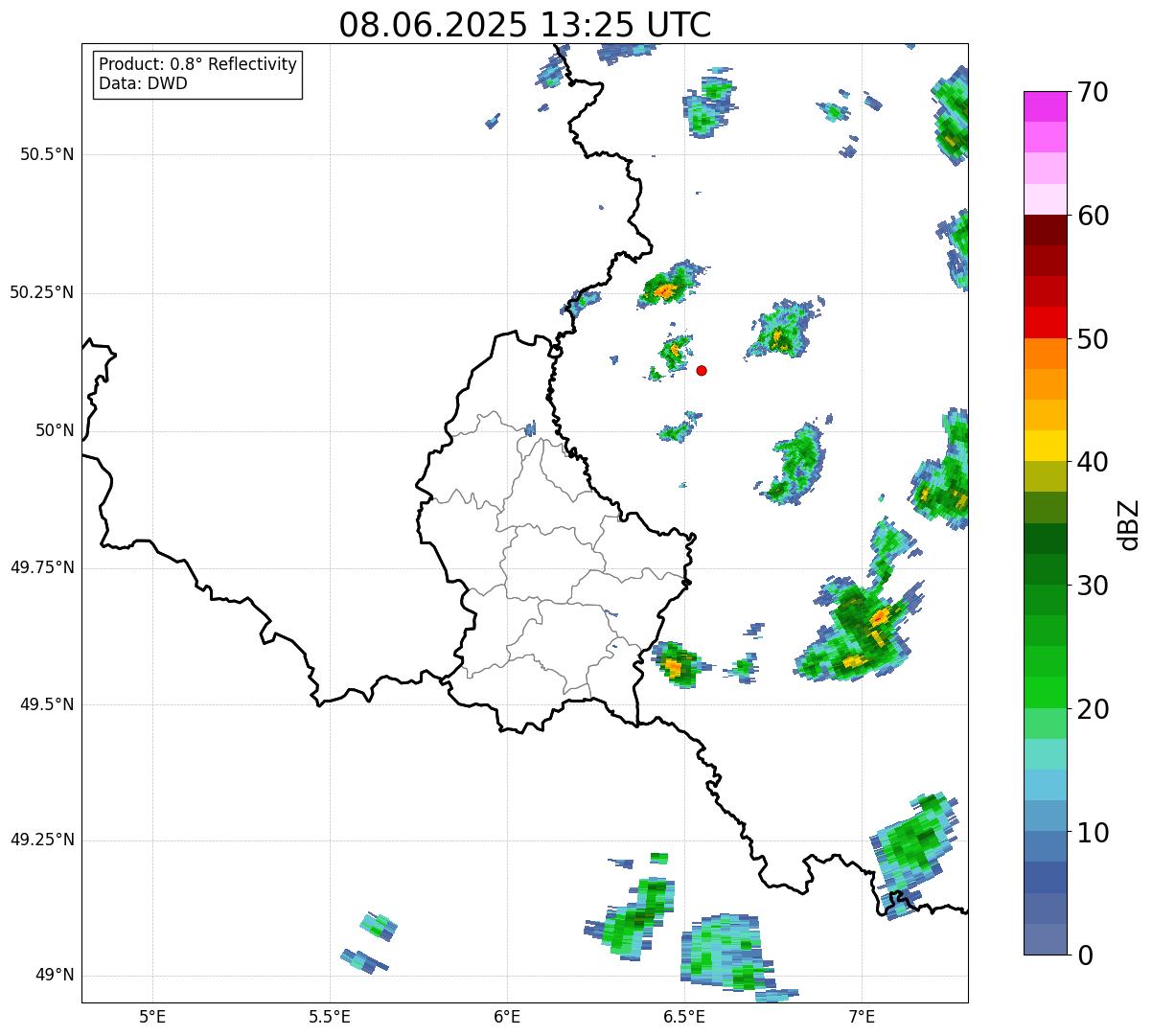Click the 7°E longitude tick label
This screenshot has height=1036, width=1152.
[x=862, y=1016]
